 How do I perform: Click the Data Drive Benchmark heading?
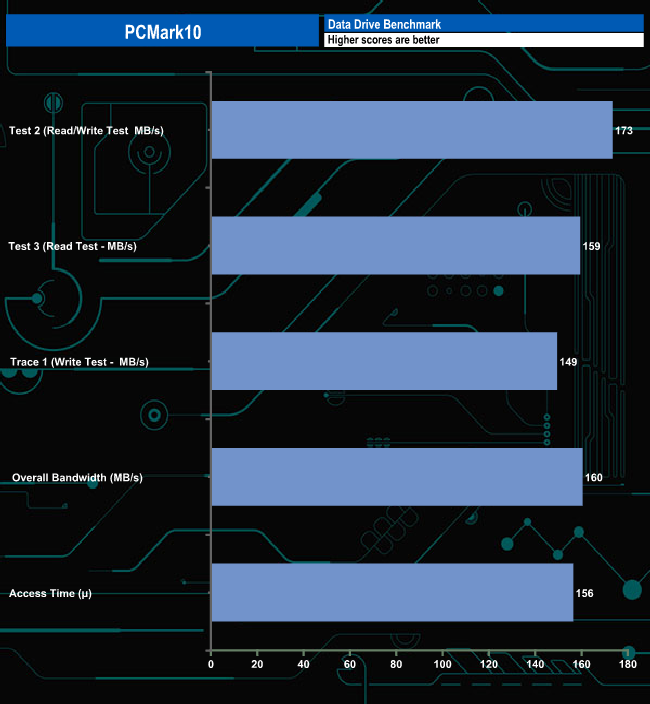(x=384, y=24)
